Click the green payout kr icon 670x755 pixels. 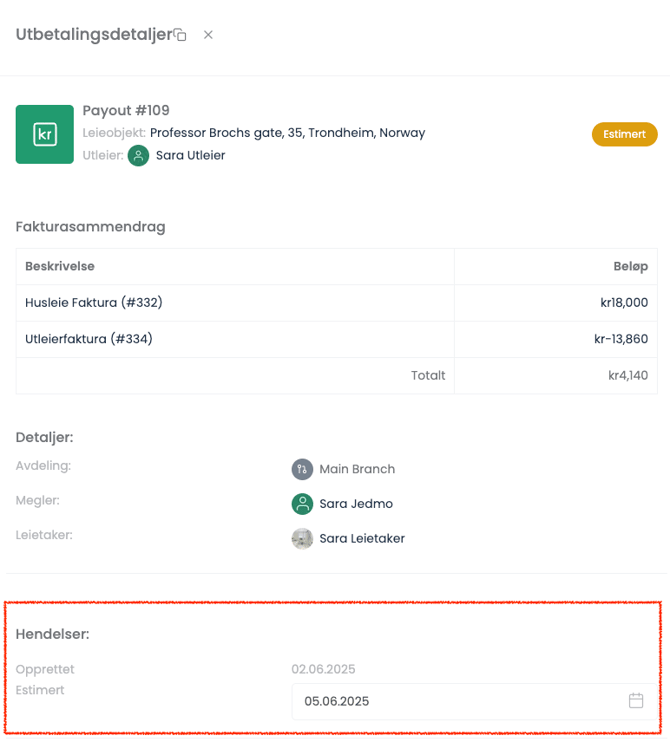click(44, 134)
